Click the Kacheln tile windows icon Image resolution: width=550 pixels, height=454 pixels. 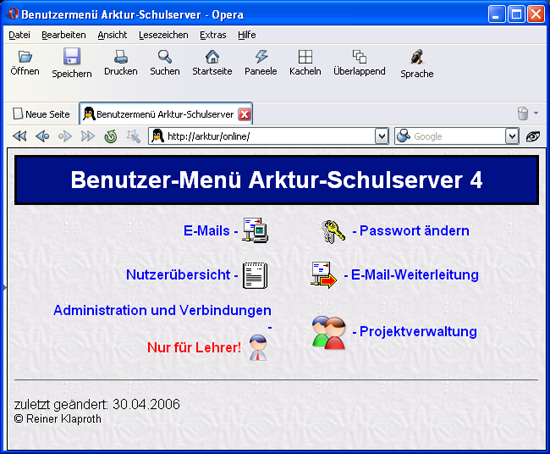pos(305,56)
